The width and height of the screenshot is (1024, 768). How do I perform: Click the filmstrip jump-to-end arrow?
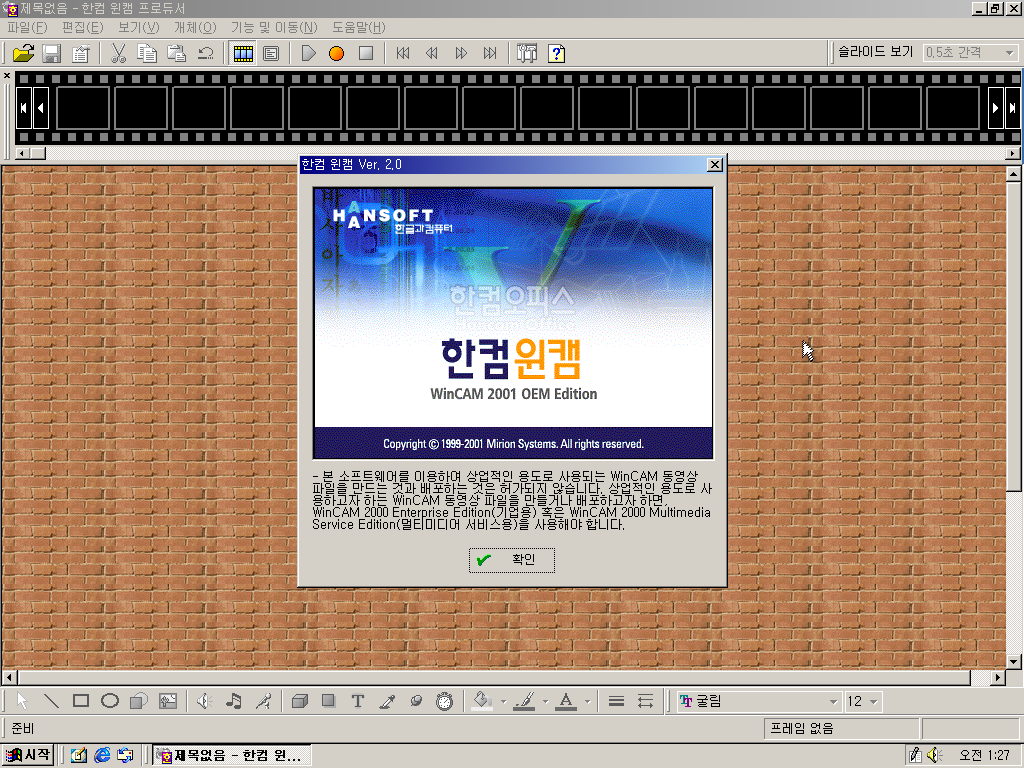point(1012,108)
